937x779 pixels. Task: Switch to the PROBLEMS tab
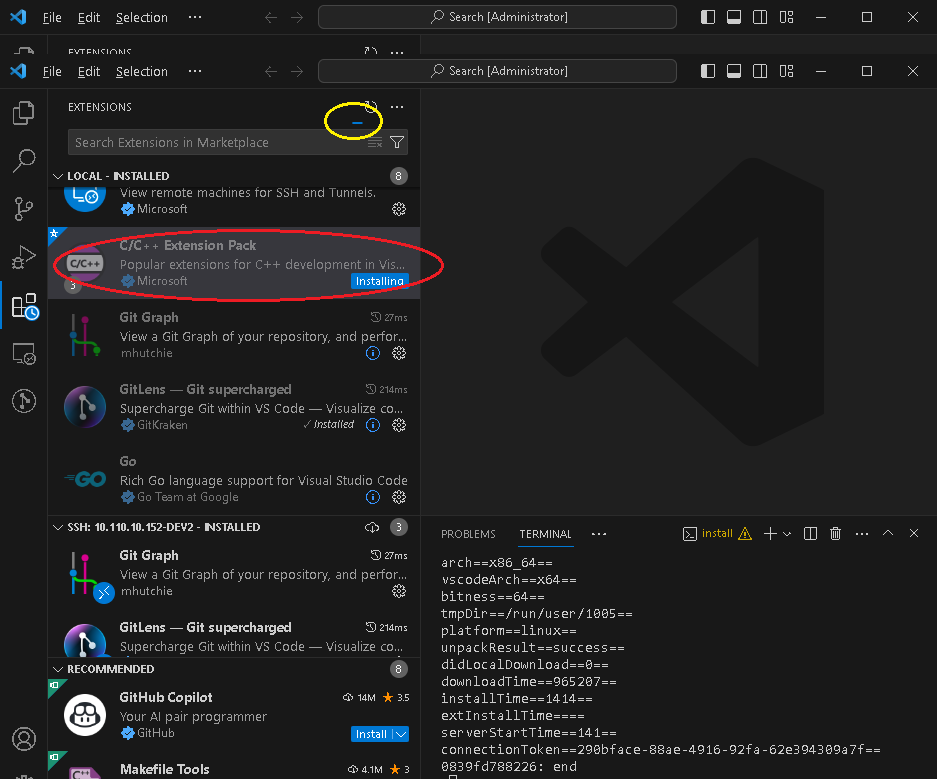(468, 534)
